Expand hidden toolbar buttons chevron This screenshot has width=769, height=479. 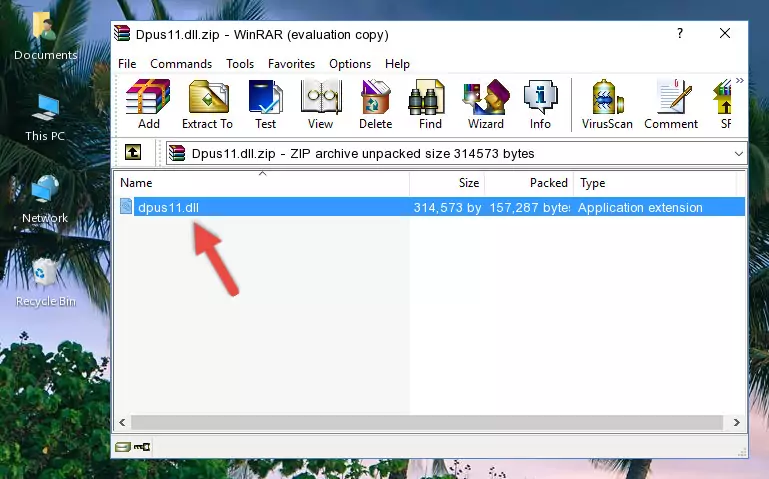point(740,80)
